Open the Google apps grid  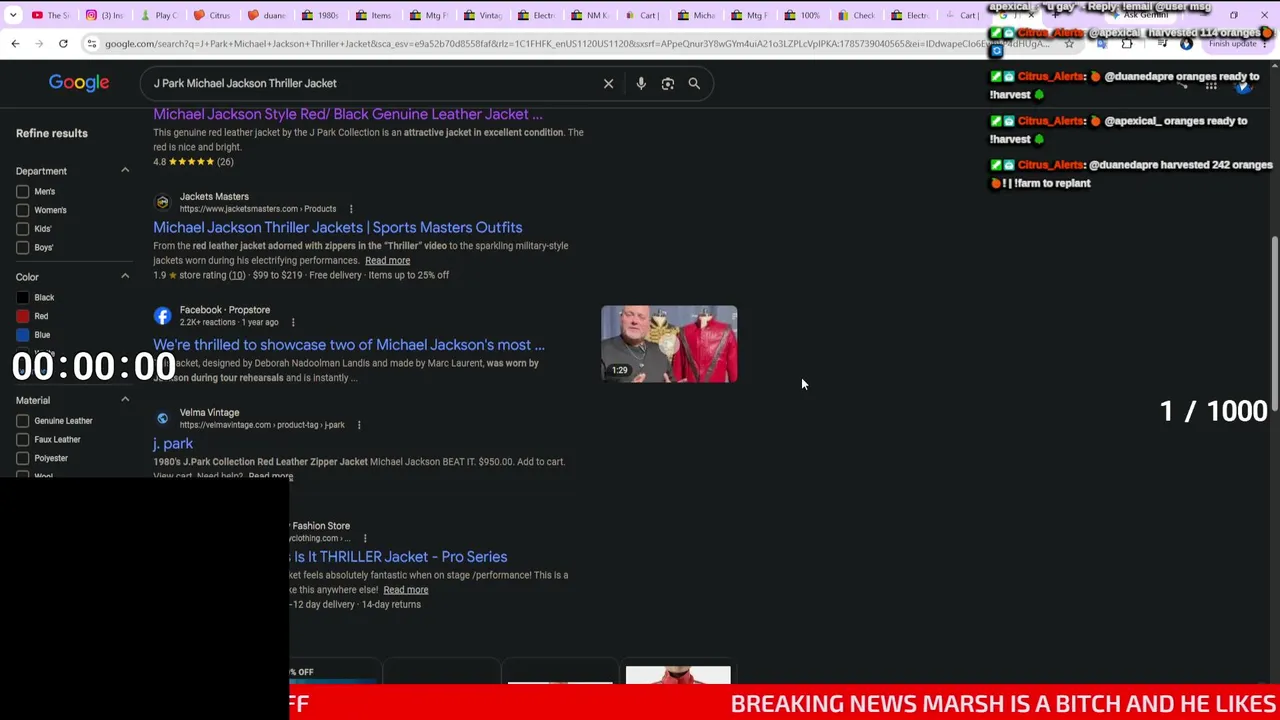pos(1211,87)
